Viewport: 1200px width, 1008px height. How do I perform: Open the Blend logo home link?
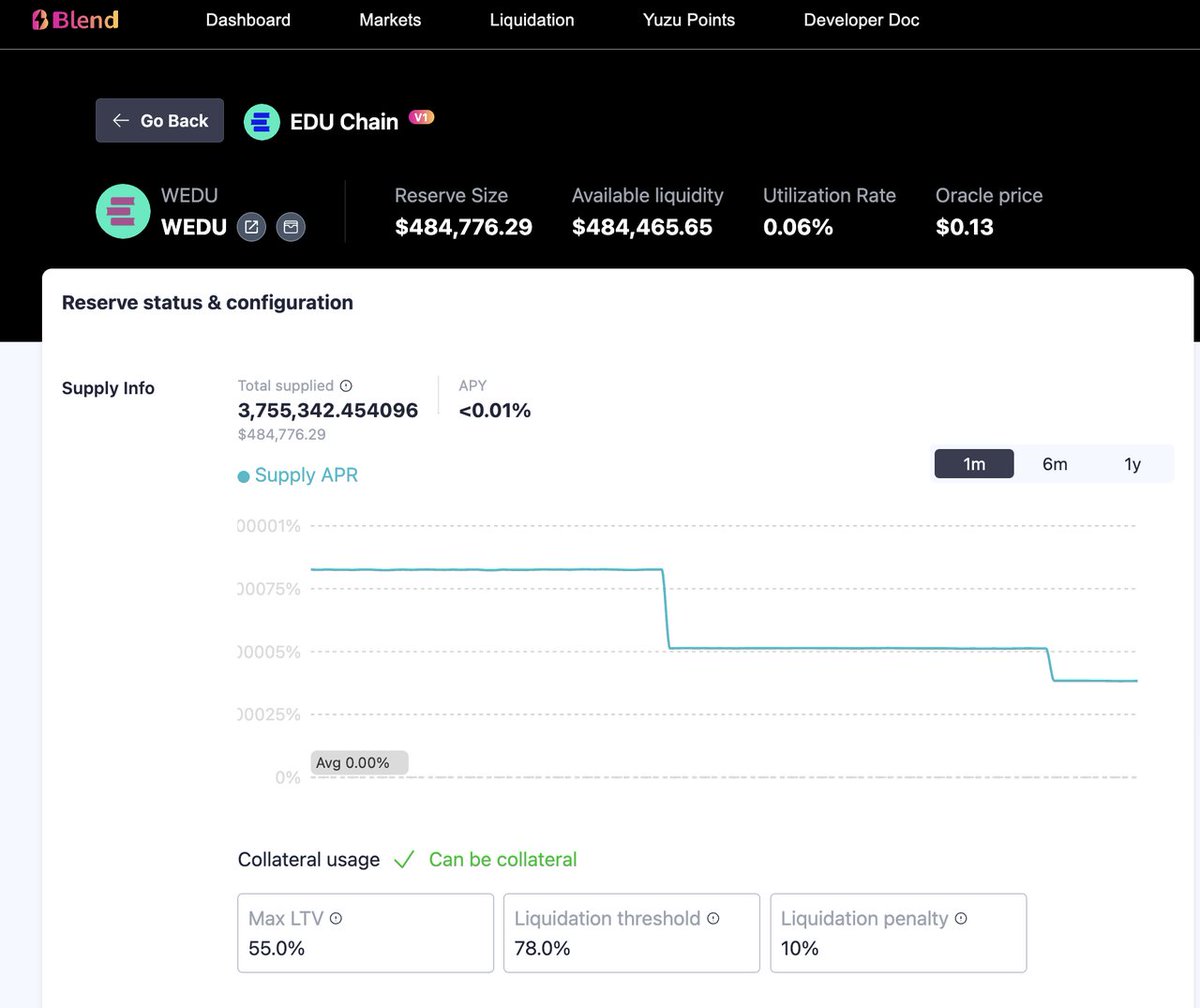tap(75, 20)
